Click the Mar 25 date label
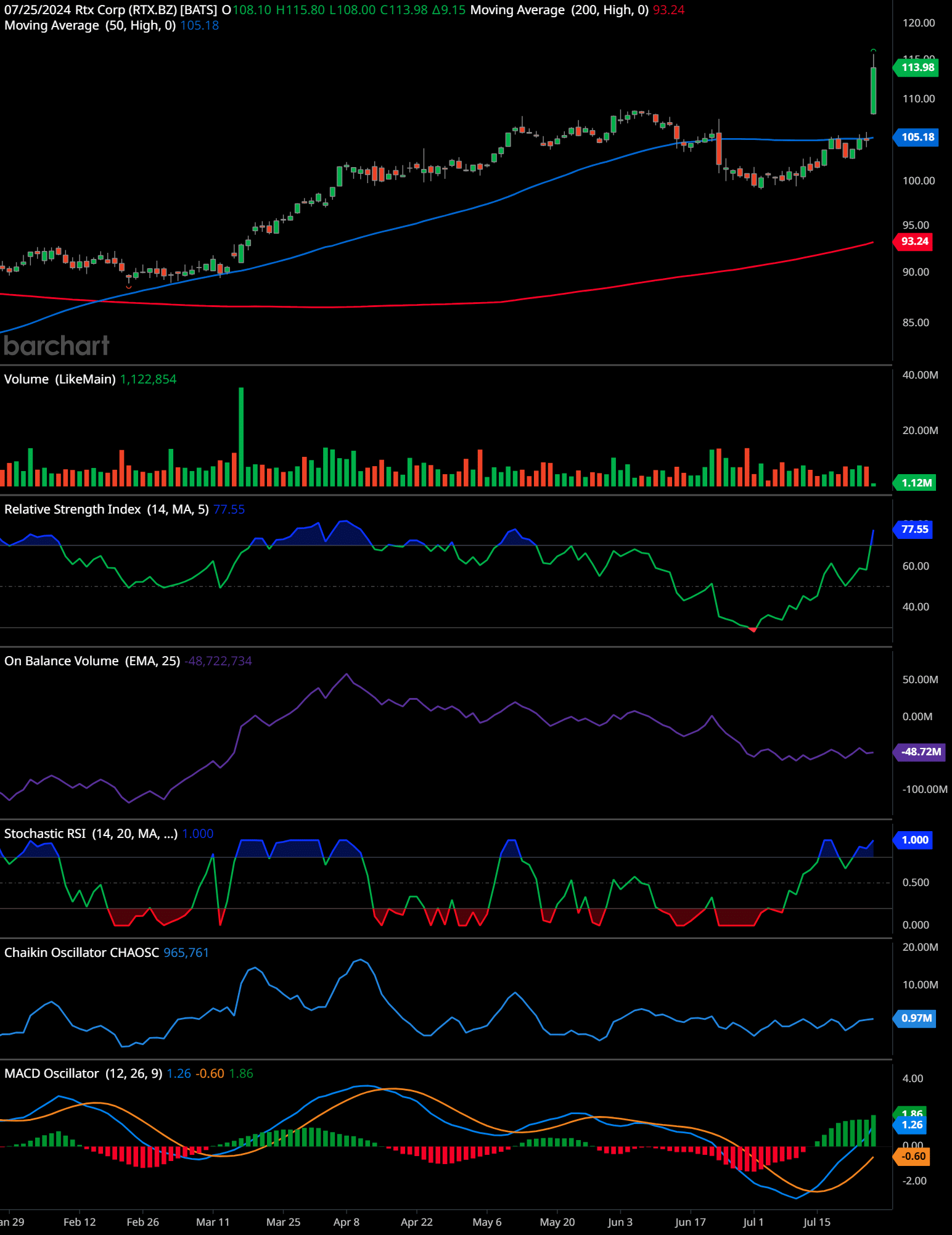Image resolution: width=952 pixels, height=1235 pixels. click(x=283, y=1222)
